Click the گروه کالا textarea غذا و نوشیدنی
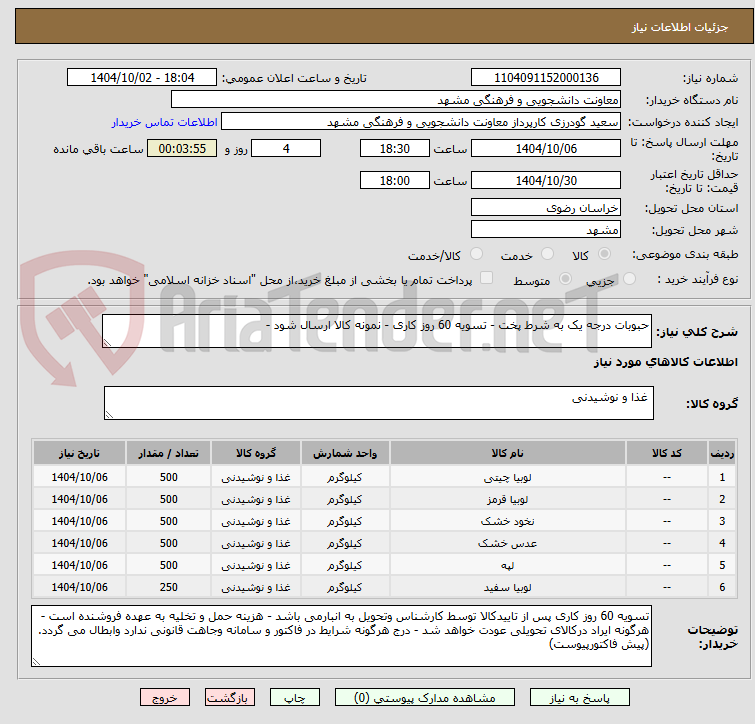 click(x=378, y=402)
